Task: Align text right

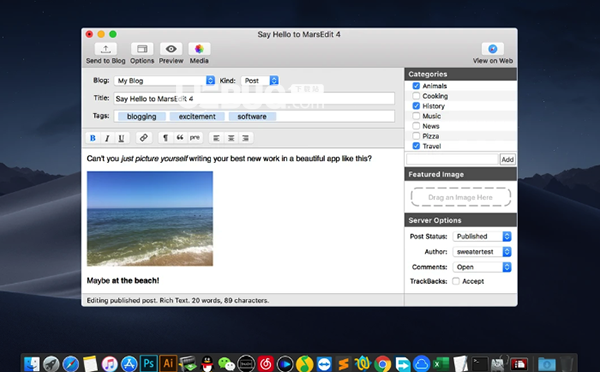Action: pos(245,138)
